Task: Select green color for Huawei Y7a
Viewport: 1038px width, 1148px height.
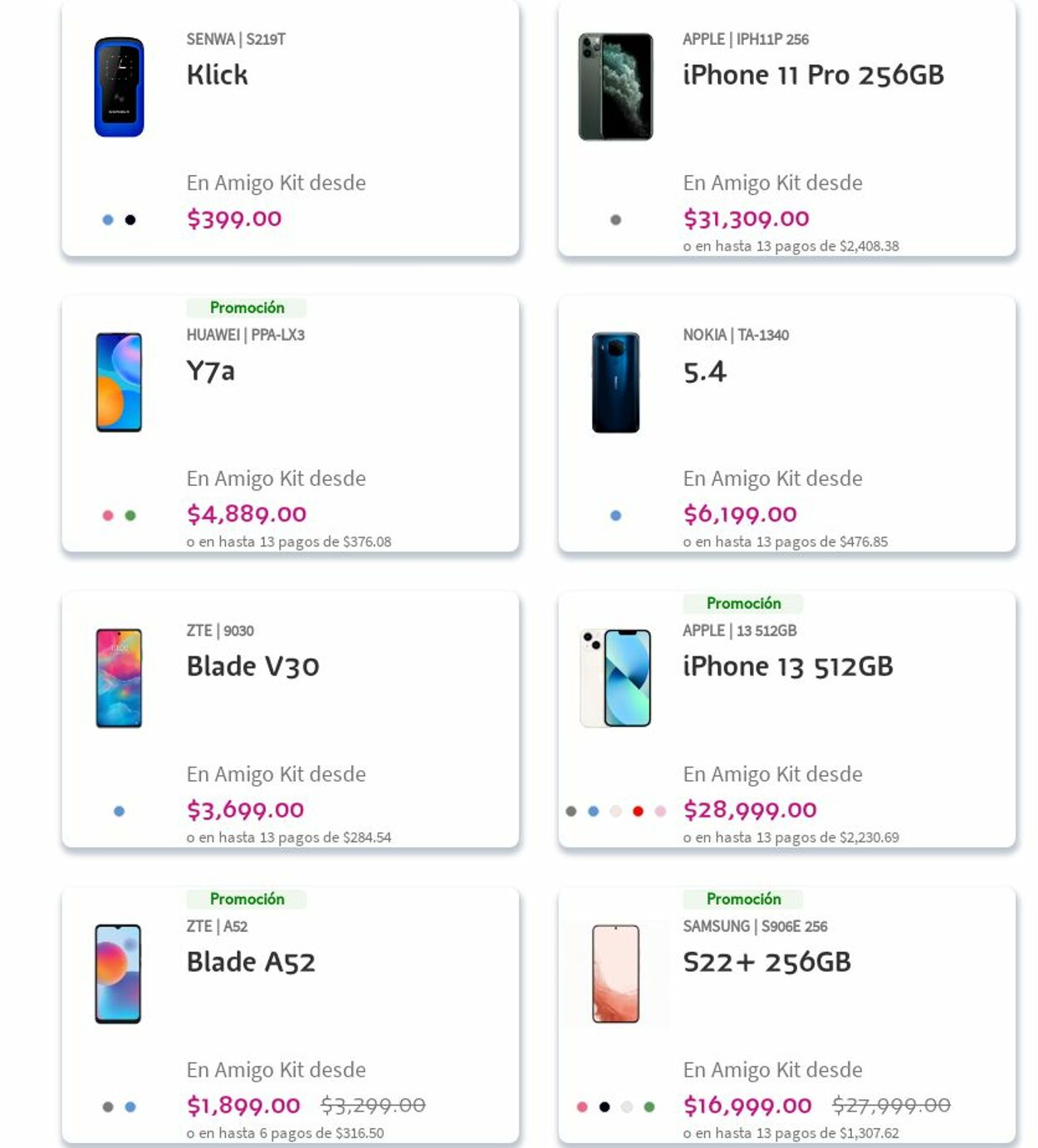Action: [x=130, y=516]
